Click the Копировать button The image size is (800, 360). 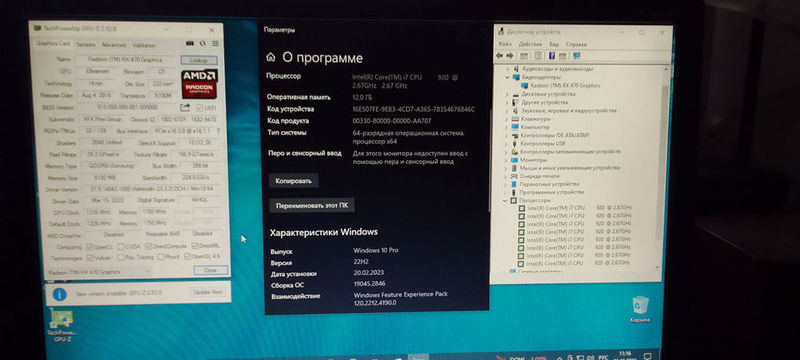(294, 181)
